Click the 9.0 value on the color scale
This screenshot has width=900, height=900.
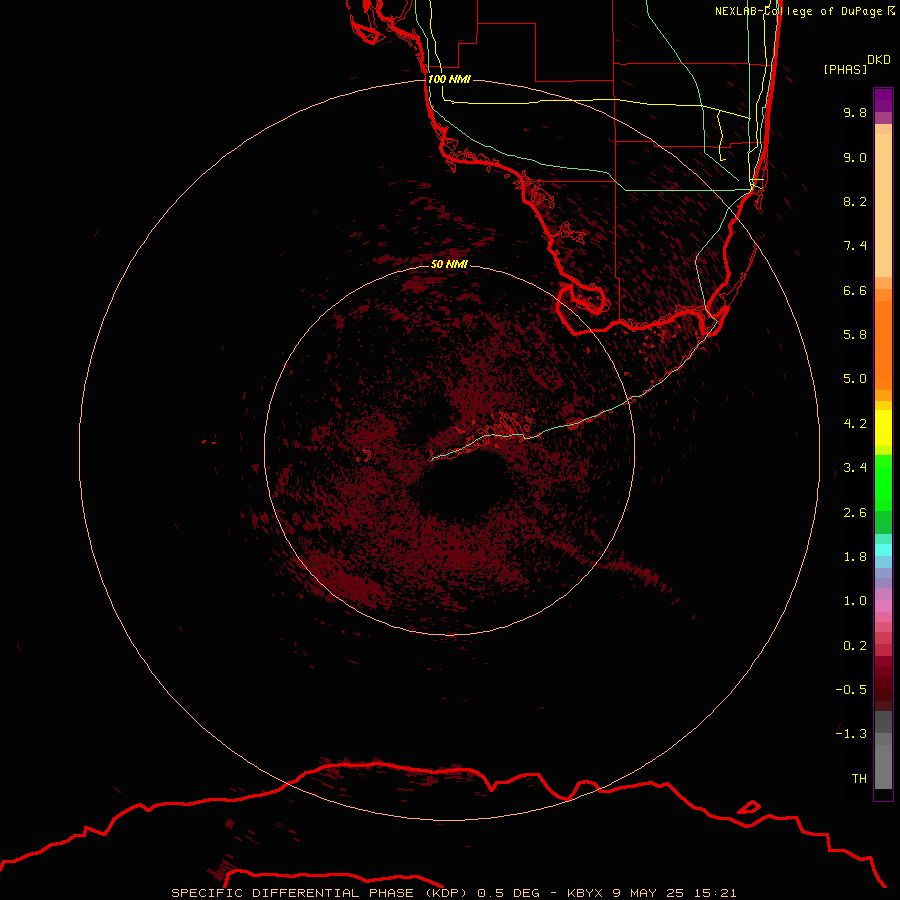click(855, 157)
